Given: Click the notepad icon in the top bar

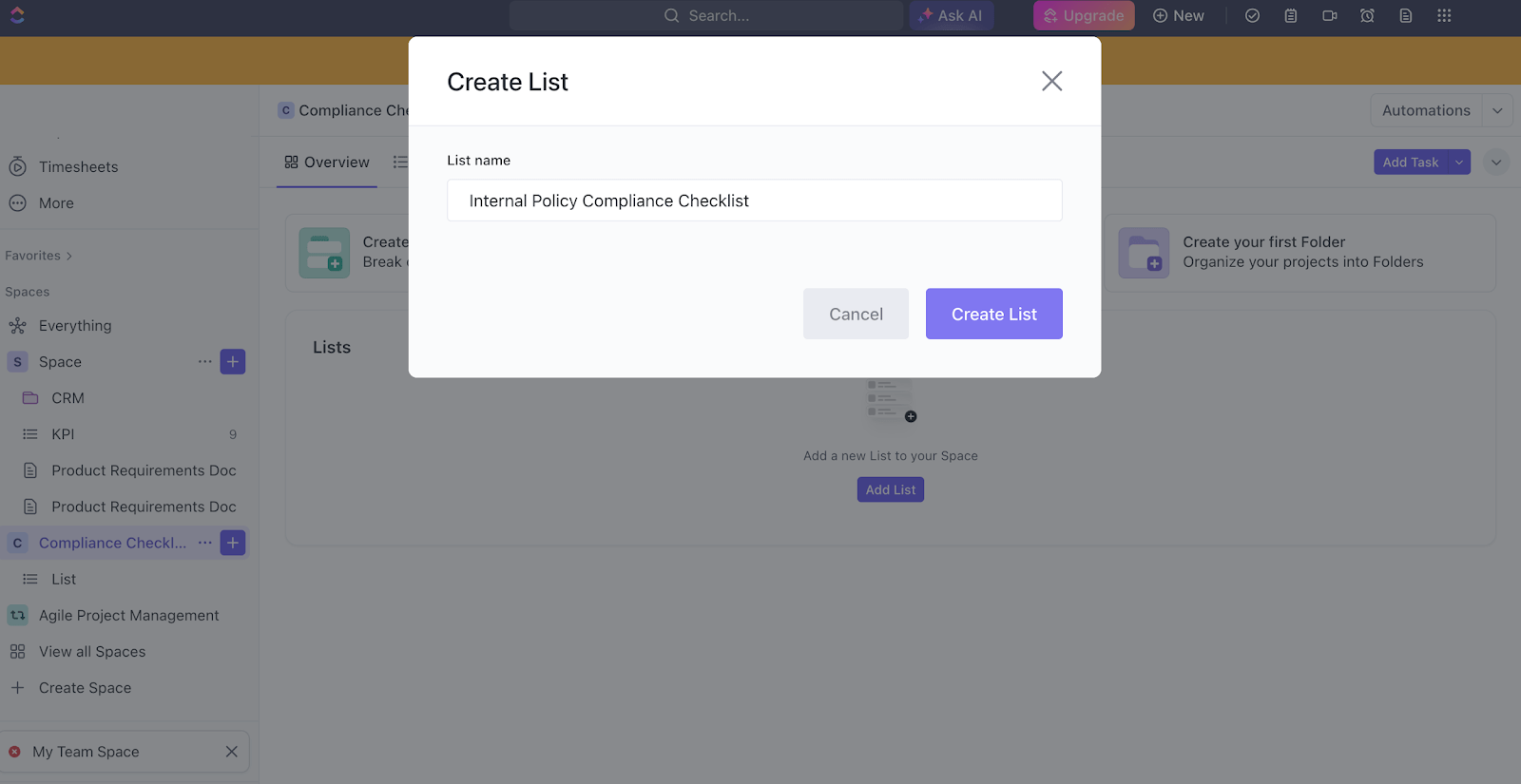Looking at the screenshot, I should pos(1290,15).
